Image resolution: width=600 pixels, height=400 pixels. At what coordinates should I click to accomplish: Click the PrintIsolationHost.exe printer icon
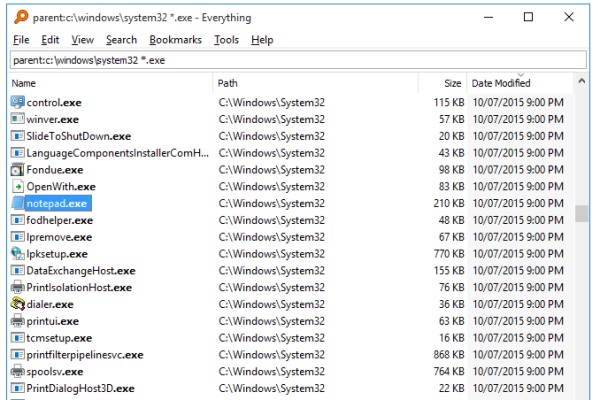pos(18,287)
